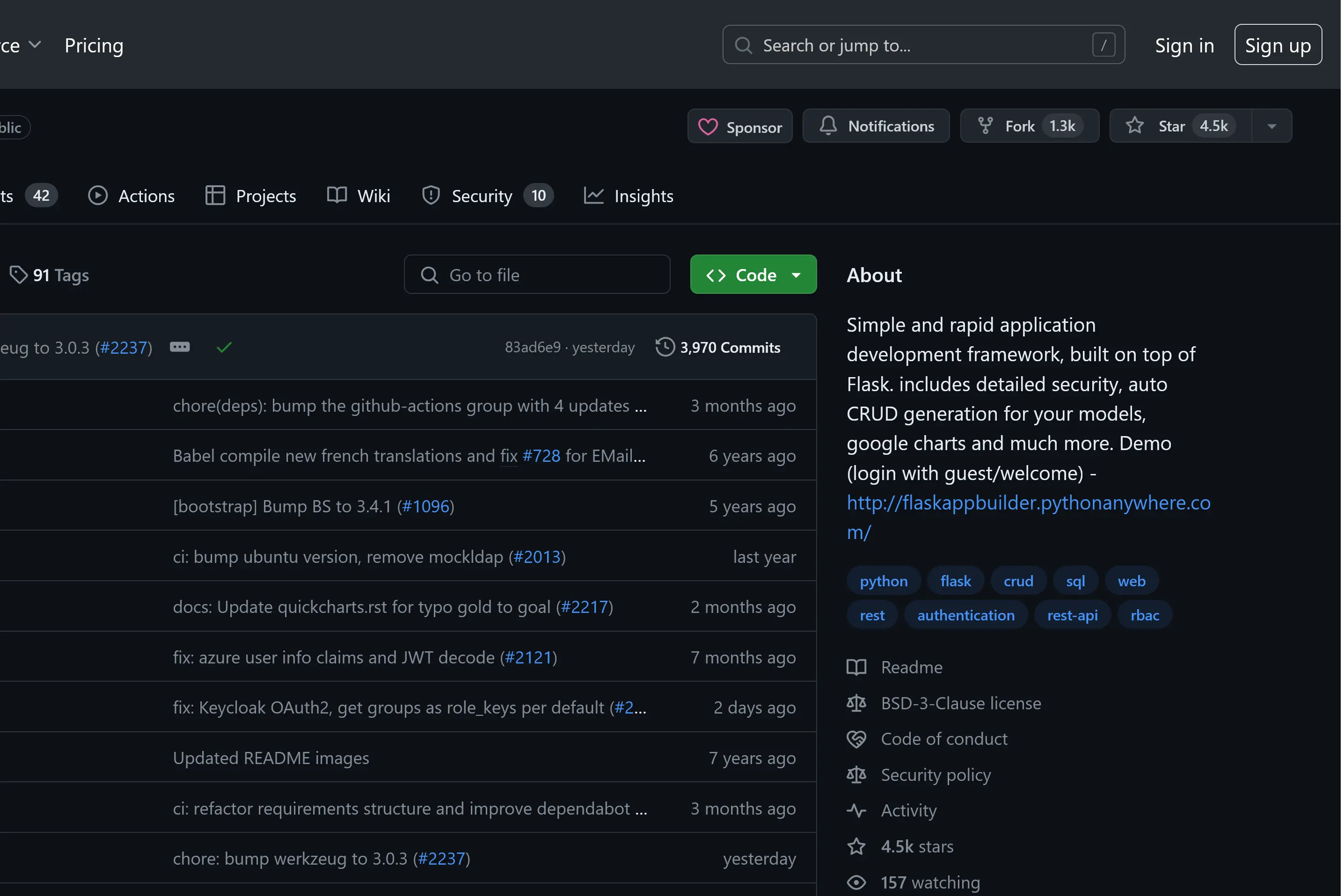Click the Sponsor button
The width and height of the screenshot is (1344, 896).
[x=739, y=126]
